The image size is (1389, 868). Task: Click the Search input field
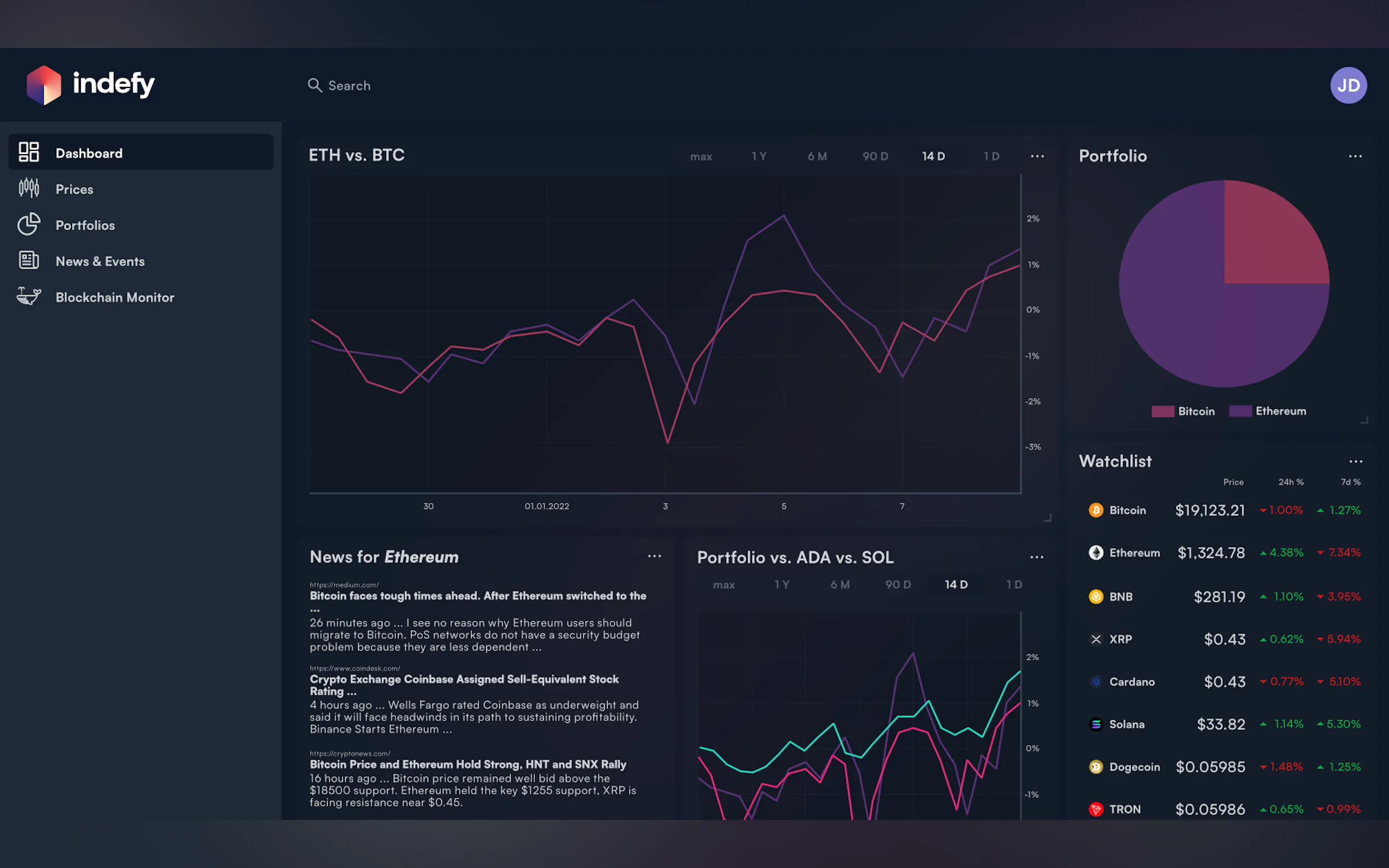point(349,85)
